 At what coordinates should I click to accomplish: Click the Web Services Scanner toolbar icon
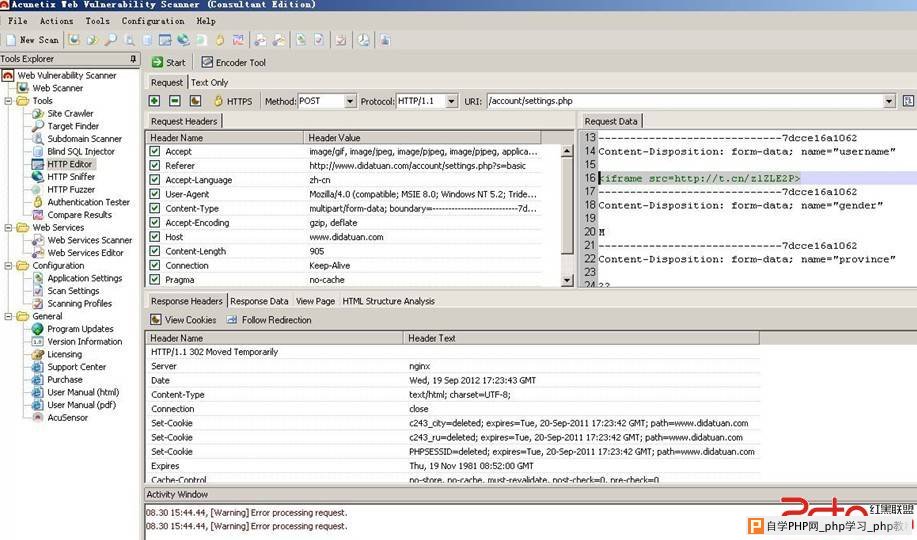[261, 40]
